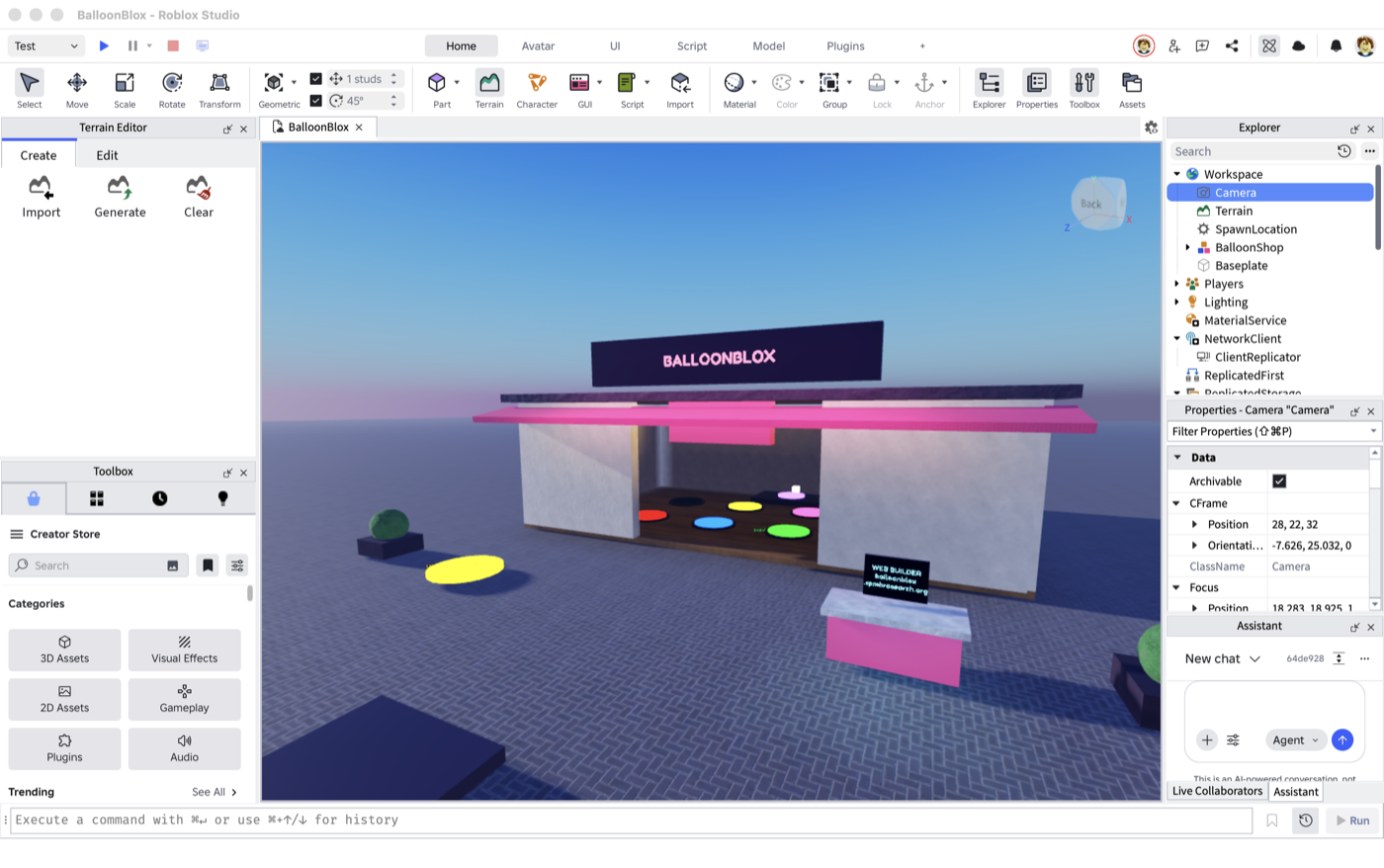Open the Agent mode dropdown
Screen dimensions: 1384x868
(1295, 739)
